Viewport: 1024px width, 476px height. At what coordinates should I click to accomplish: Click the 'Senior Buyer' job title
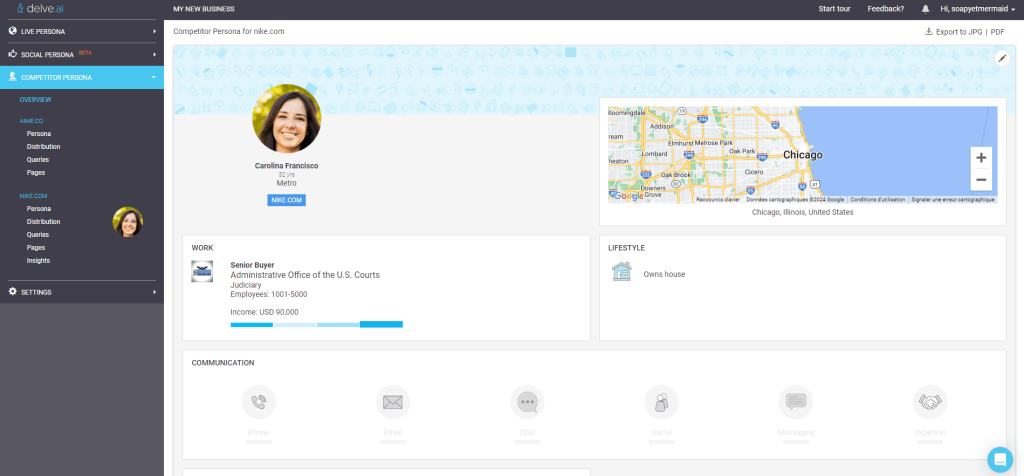[x=252, y=265]
